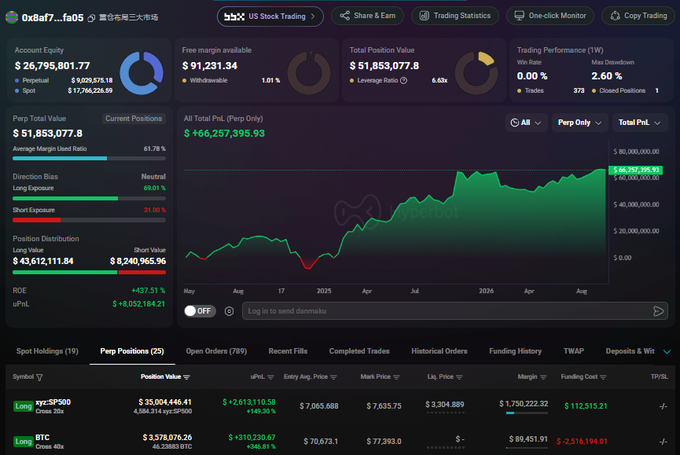Click the uPnL value +8,052,184.21

click(139, 304)
